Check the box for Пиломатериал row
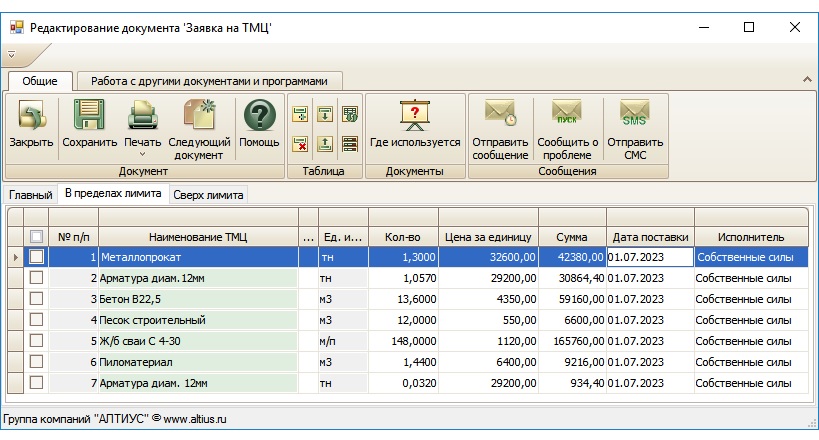The height and width of the screenshot is (440, 819). tap(36, 362)
